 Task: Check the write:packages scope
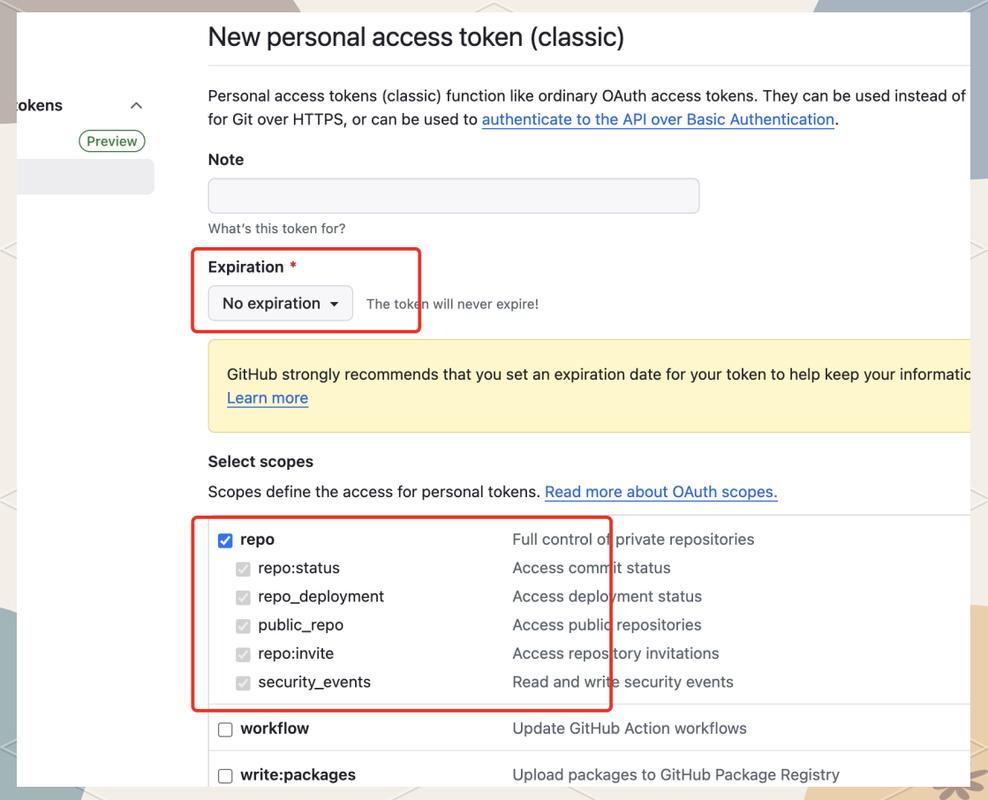[225, 774]
